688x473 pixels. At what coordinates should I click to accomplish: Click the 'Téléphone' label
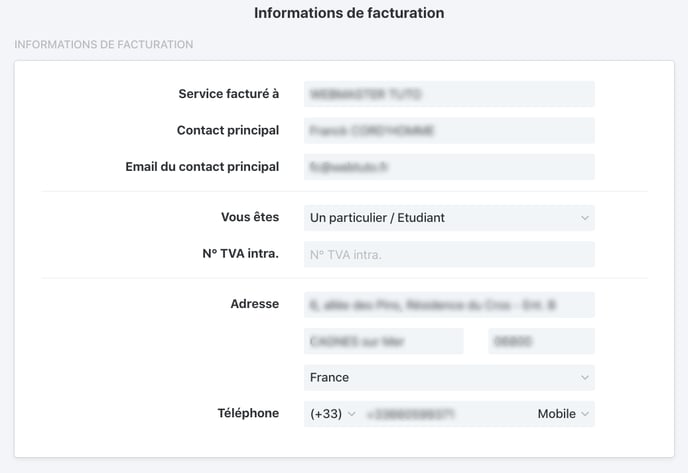pos(248,413)
